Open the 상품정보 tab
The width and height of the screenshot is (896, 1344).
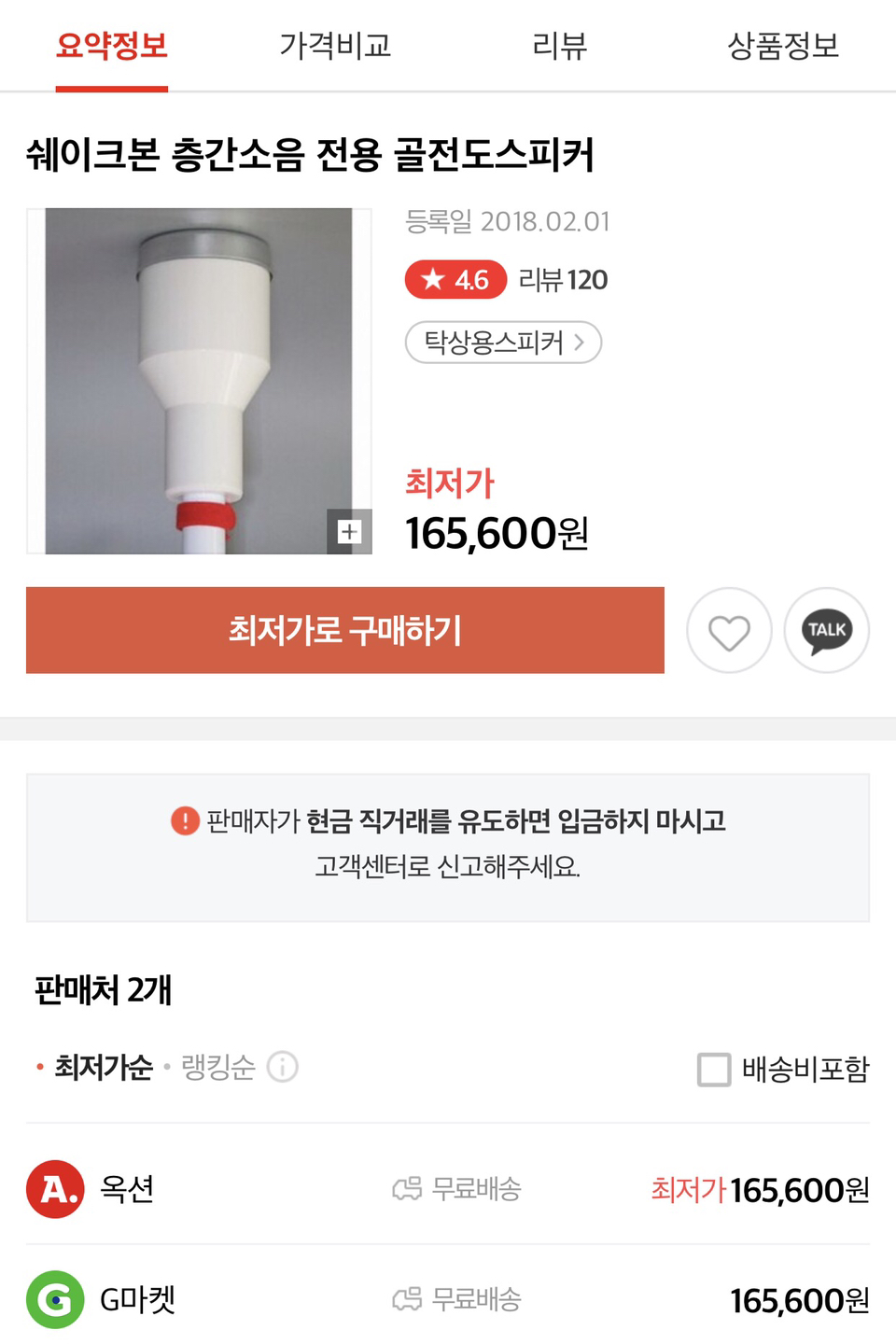783,45
